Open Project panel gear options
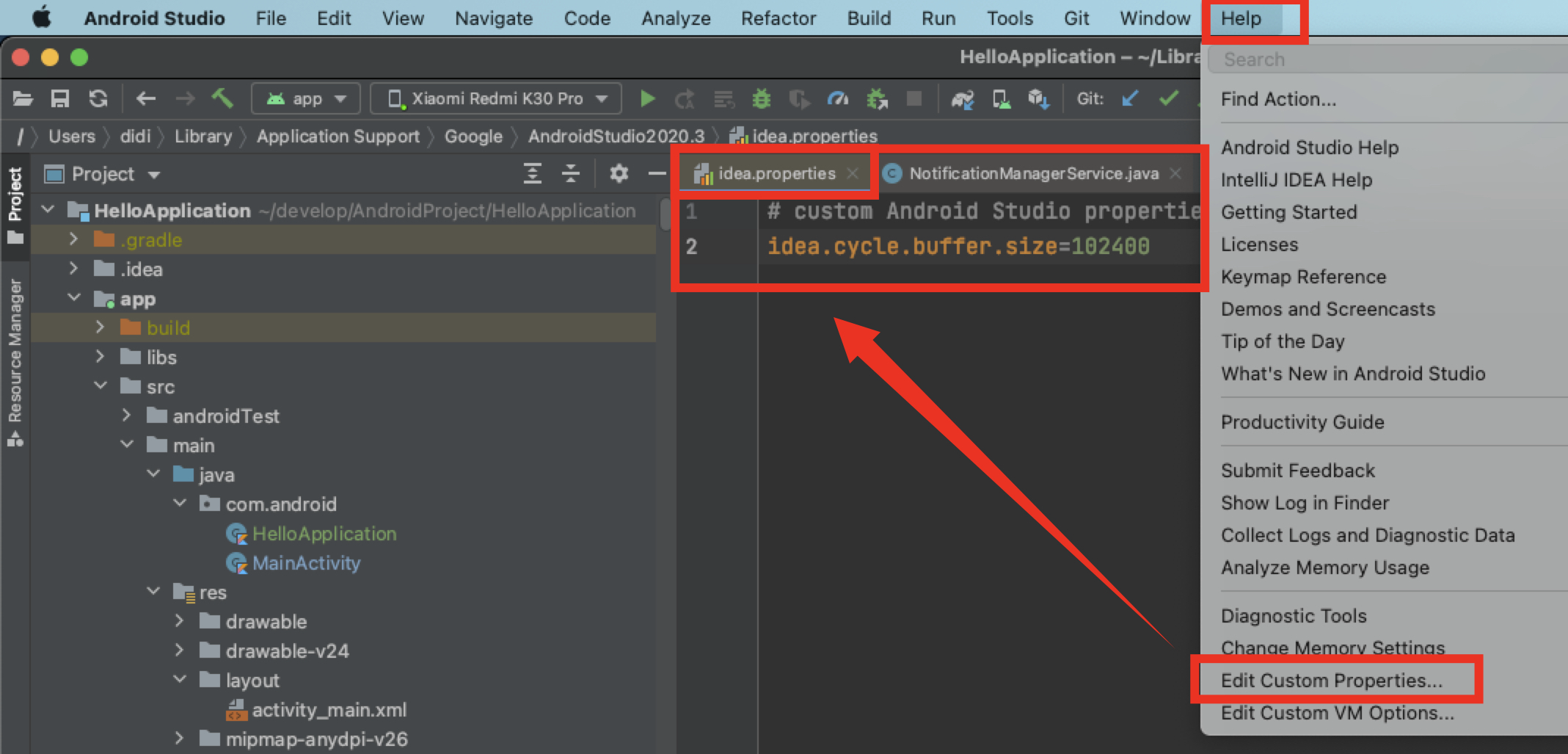The image size is (1568, 754). point(619,174)
